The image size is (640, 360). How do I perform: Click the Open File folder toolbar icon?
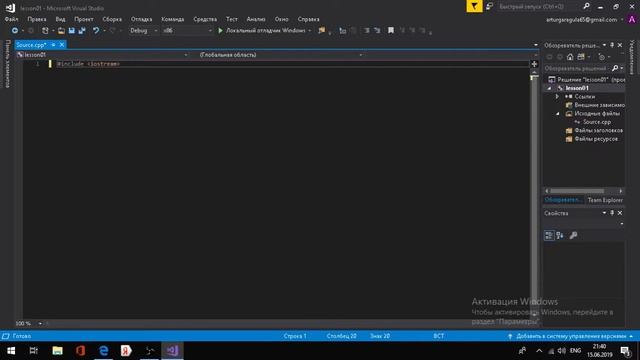(x=61, y=31)
